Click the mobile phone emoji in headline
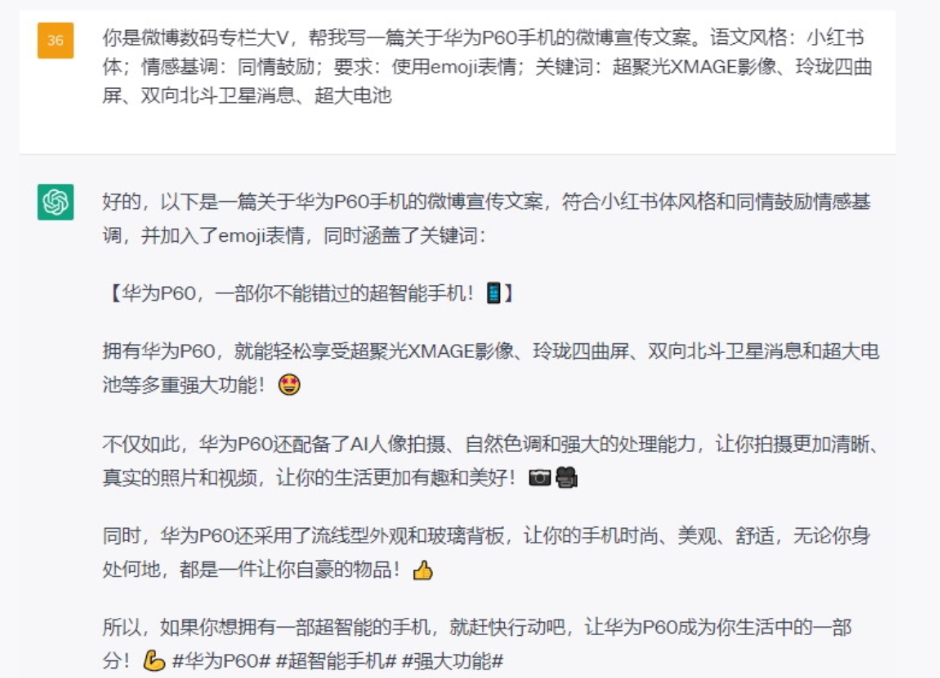 click(493, 293)
